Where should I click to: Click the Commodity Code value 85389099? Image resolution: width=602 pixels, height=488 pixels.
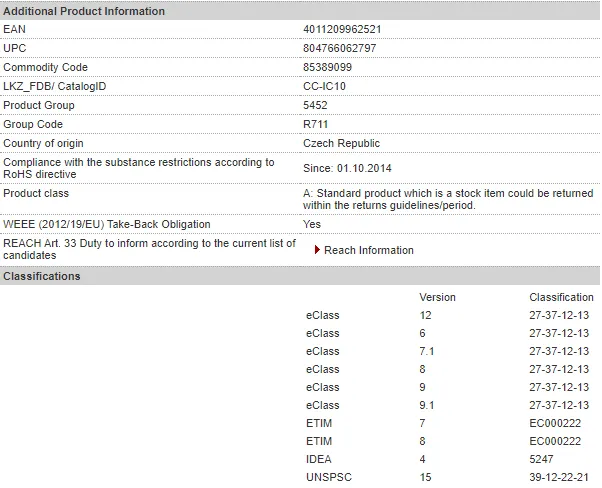pyautogui.click(x=327, y=67)
